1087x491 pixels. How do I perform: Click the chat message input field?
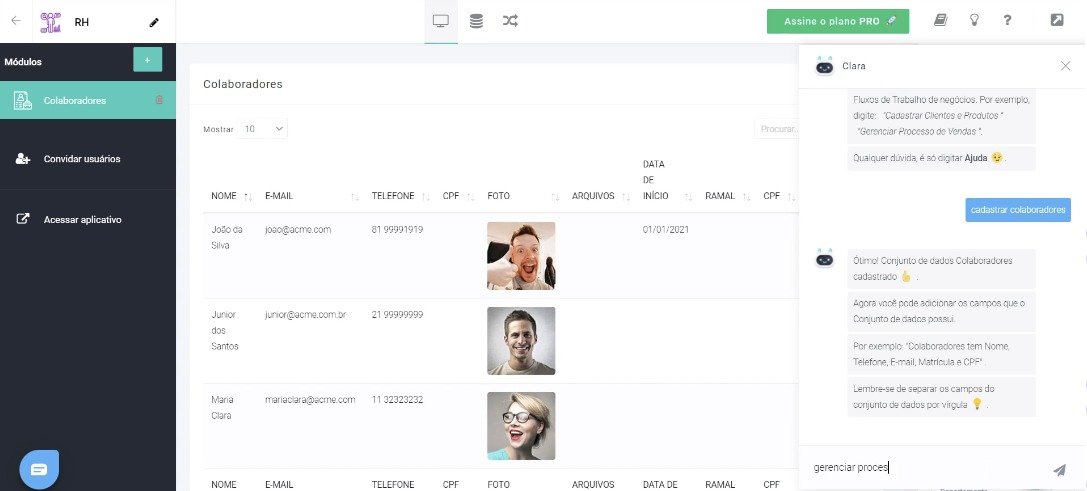[929, 467]
